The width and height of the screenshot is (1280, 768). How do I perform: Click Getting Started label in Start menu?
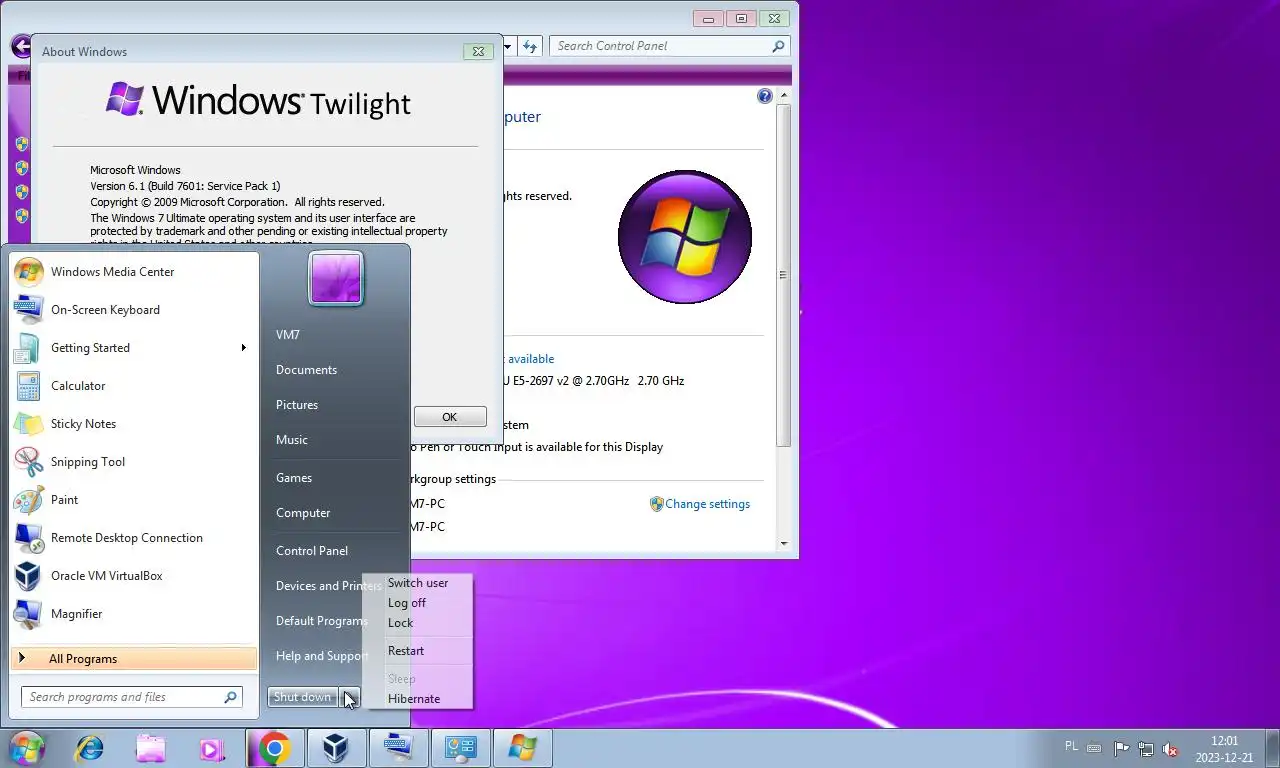[x=91, y=348]
